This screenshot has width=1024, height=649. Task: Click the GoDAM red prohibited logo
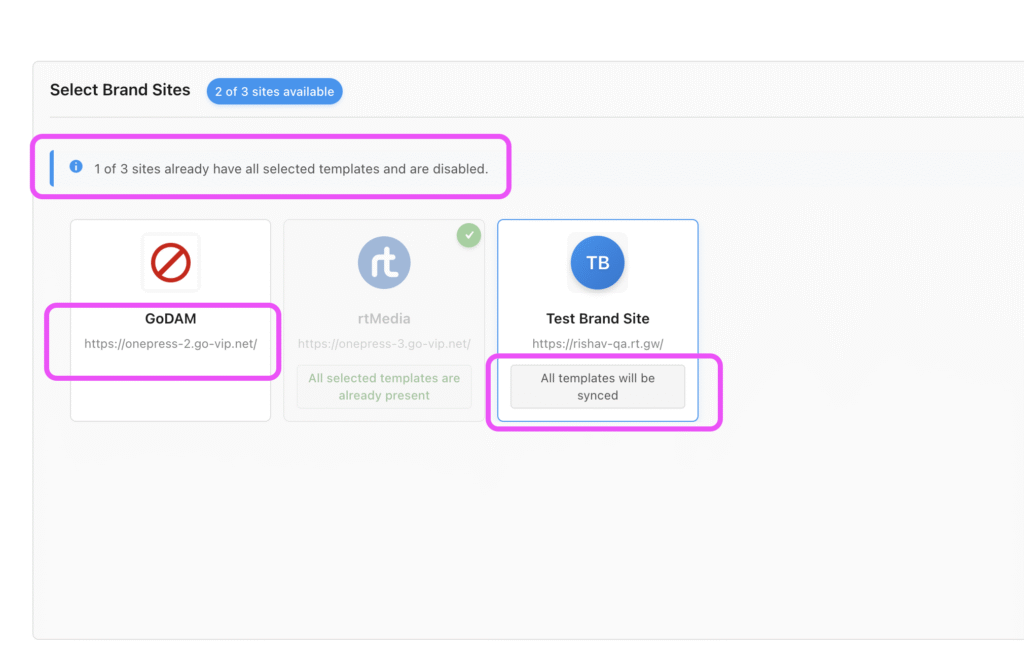tap(170, 263)
